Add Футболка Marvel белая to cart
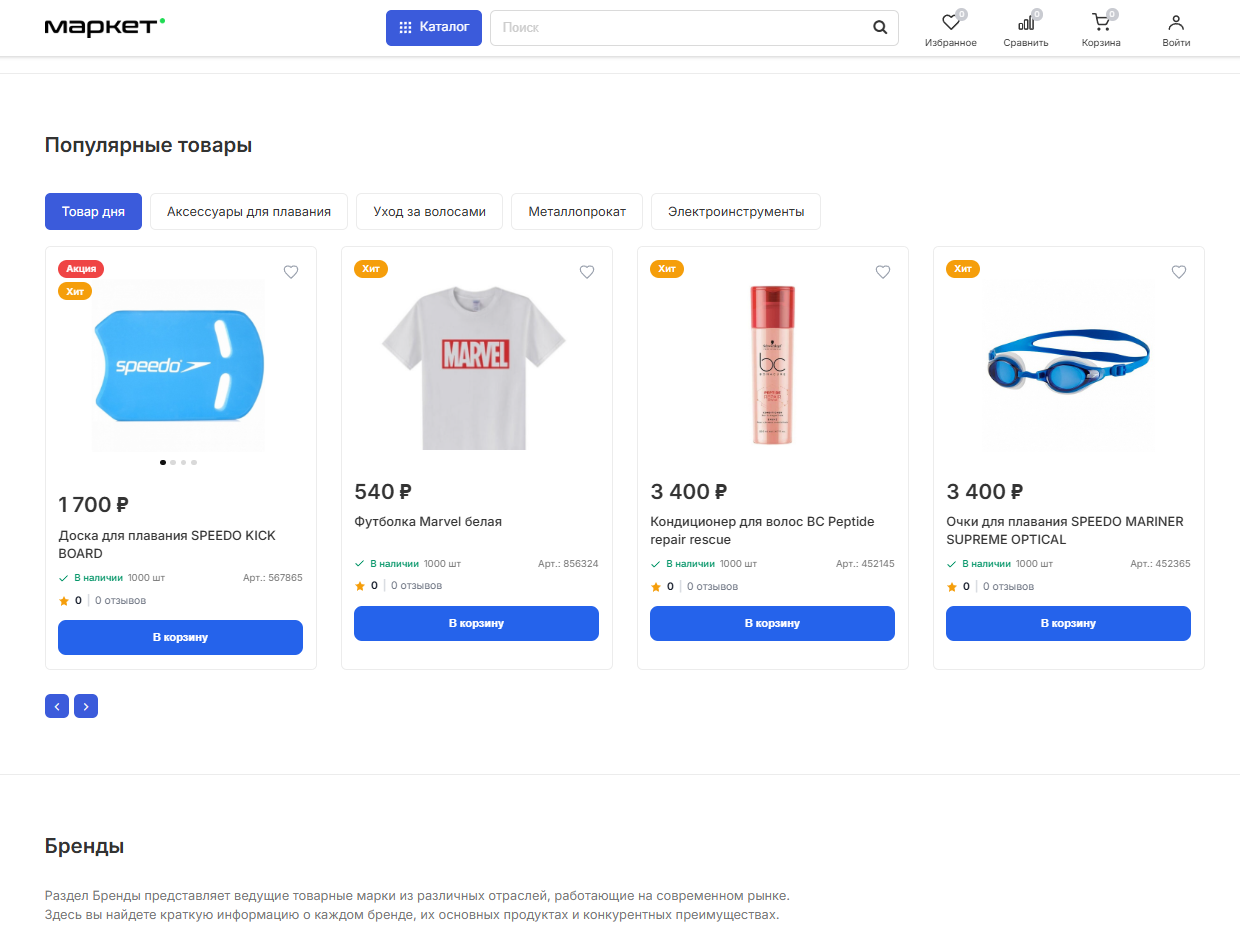 point(476,623)
